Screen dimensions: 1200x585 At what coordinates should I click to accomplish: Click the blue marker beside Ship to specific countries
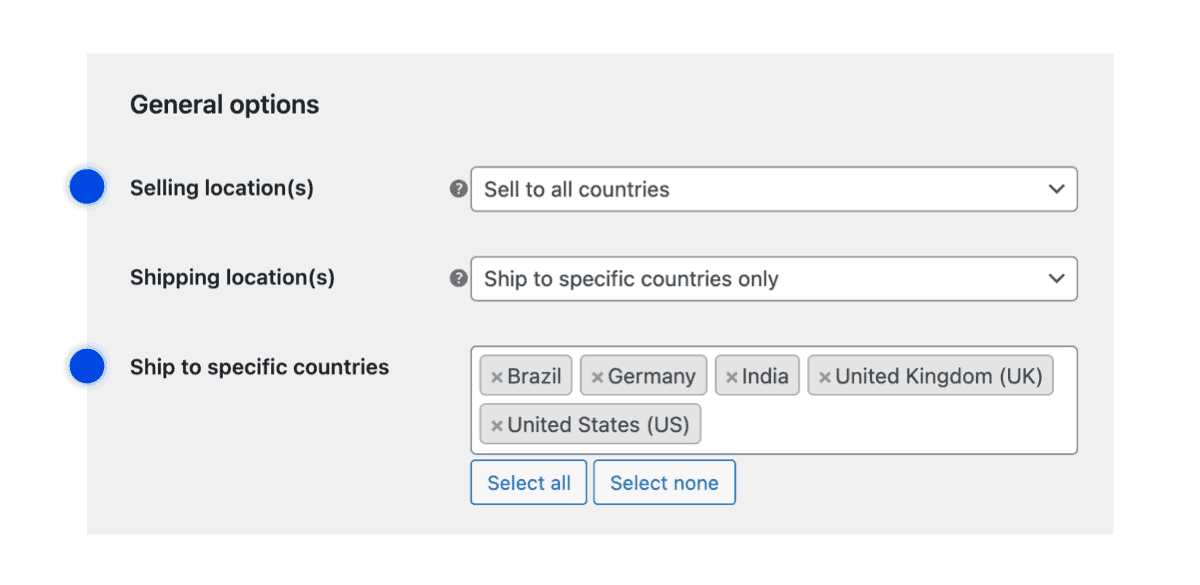click(x=87, y=367)
